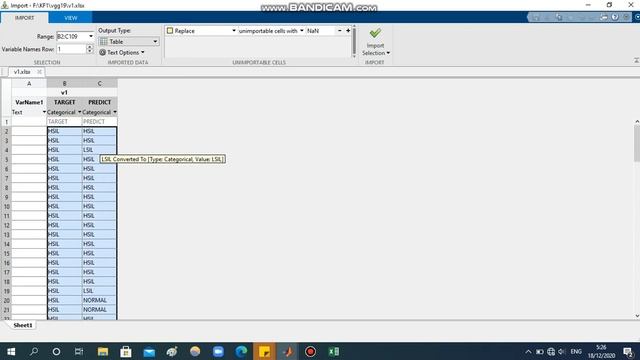Viewport: 640px width, 360px height.
Task: Click LSIL cell in row 19
Action: tap(99, 291)
